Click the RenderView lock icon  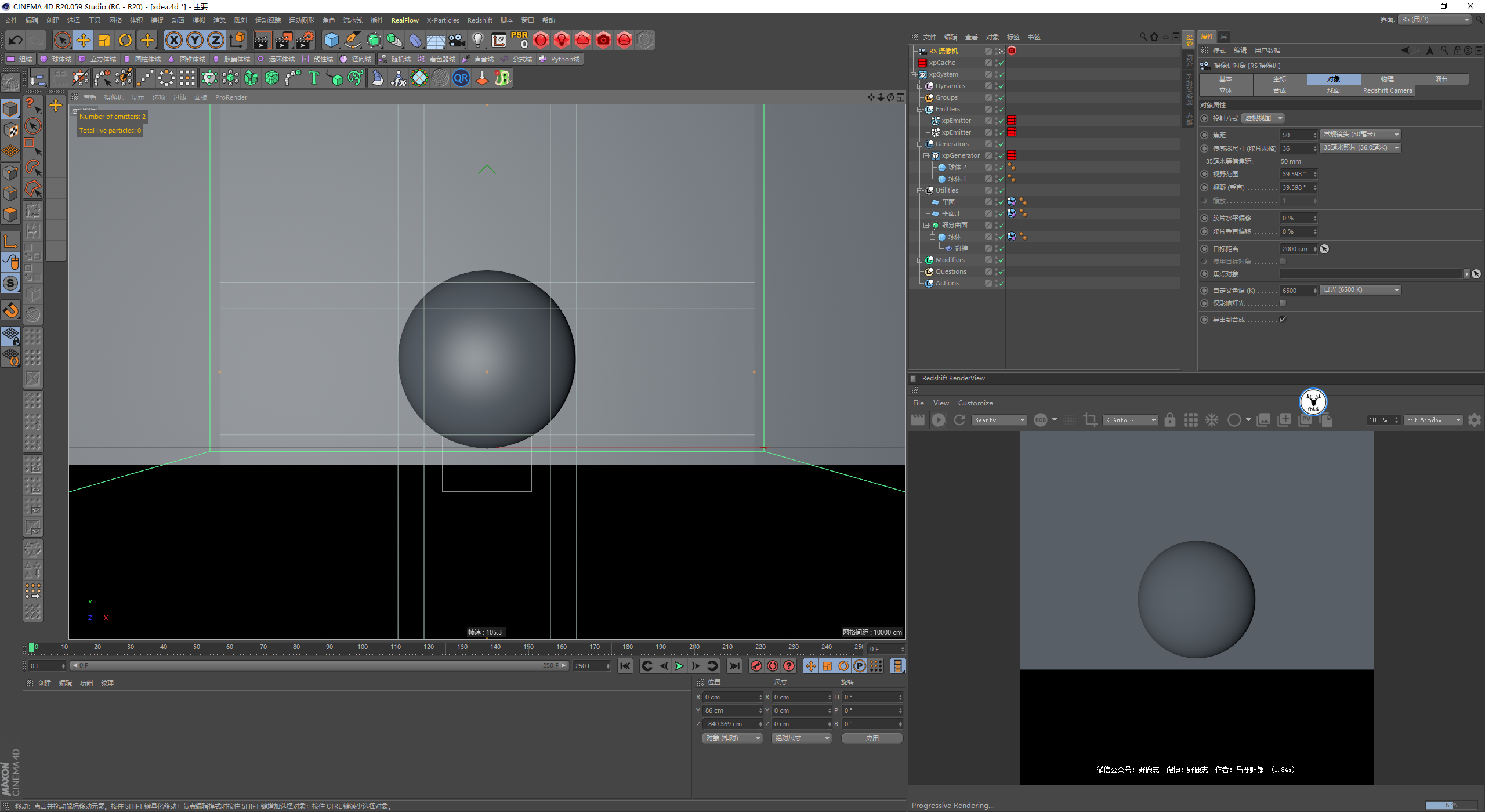(x=1169, y=420)
